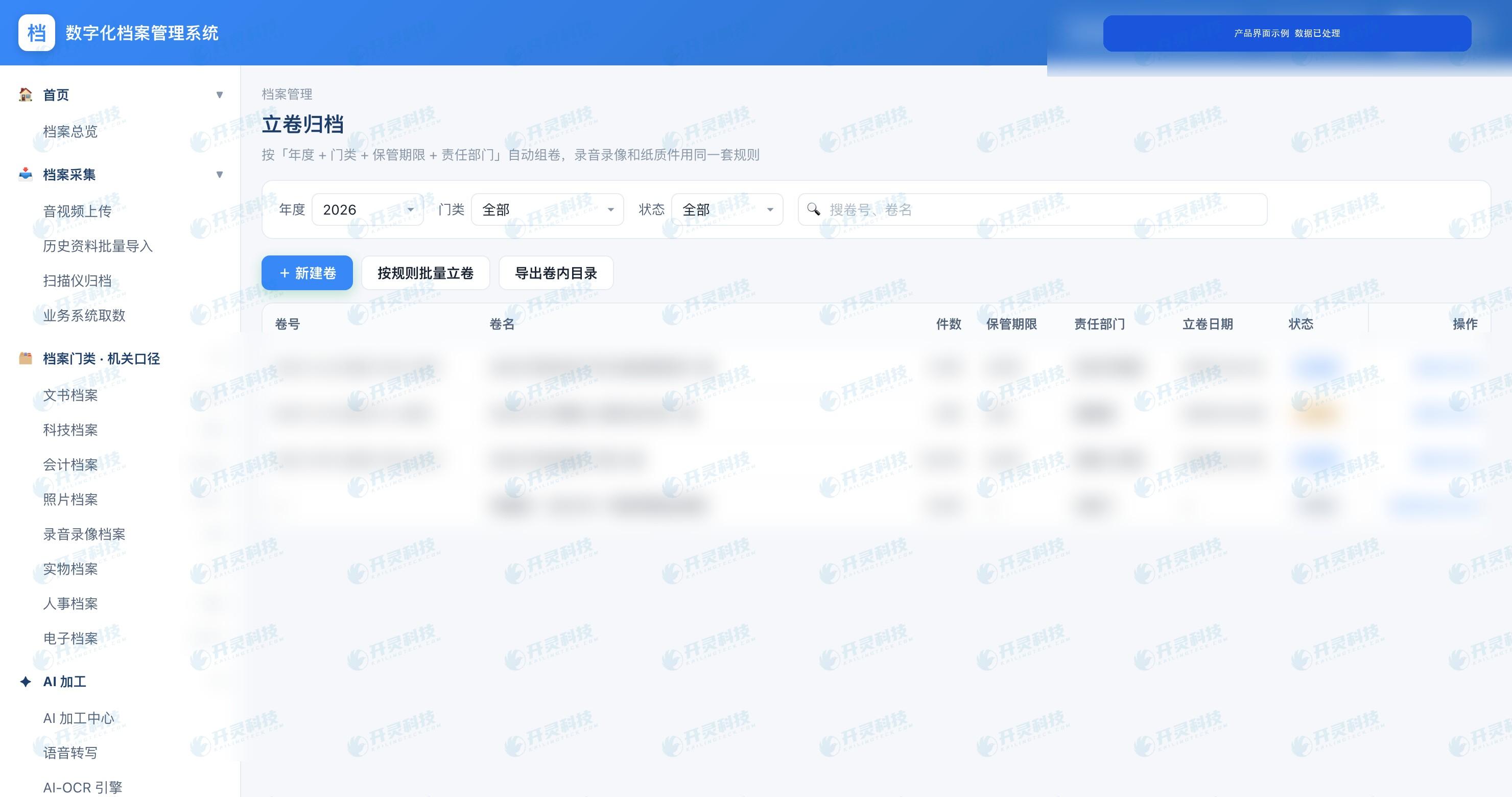Click the 责任部门 column header
Screen dimensions: 1512x797
click(1099, 324)
